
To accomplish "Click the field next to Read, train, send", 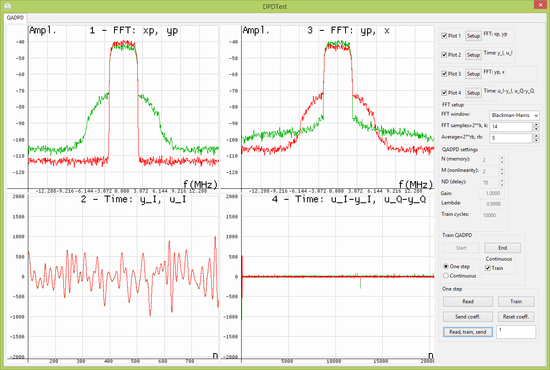I will [516, 332].
